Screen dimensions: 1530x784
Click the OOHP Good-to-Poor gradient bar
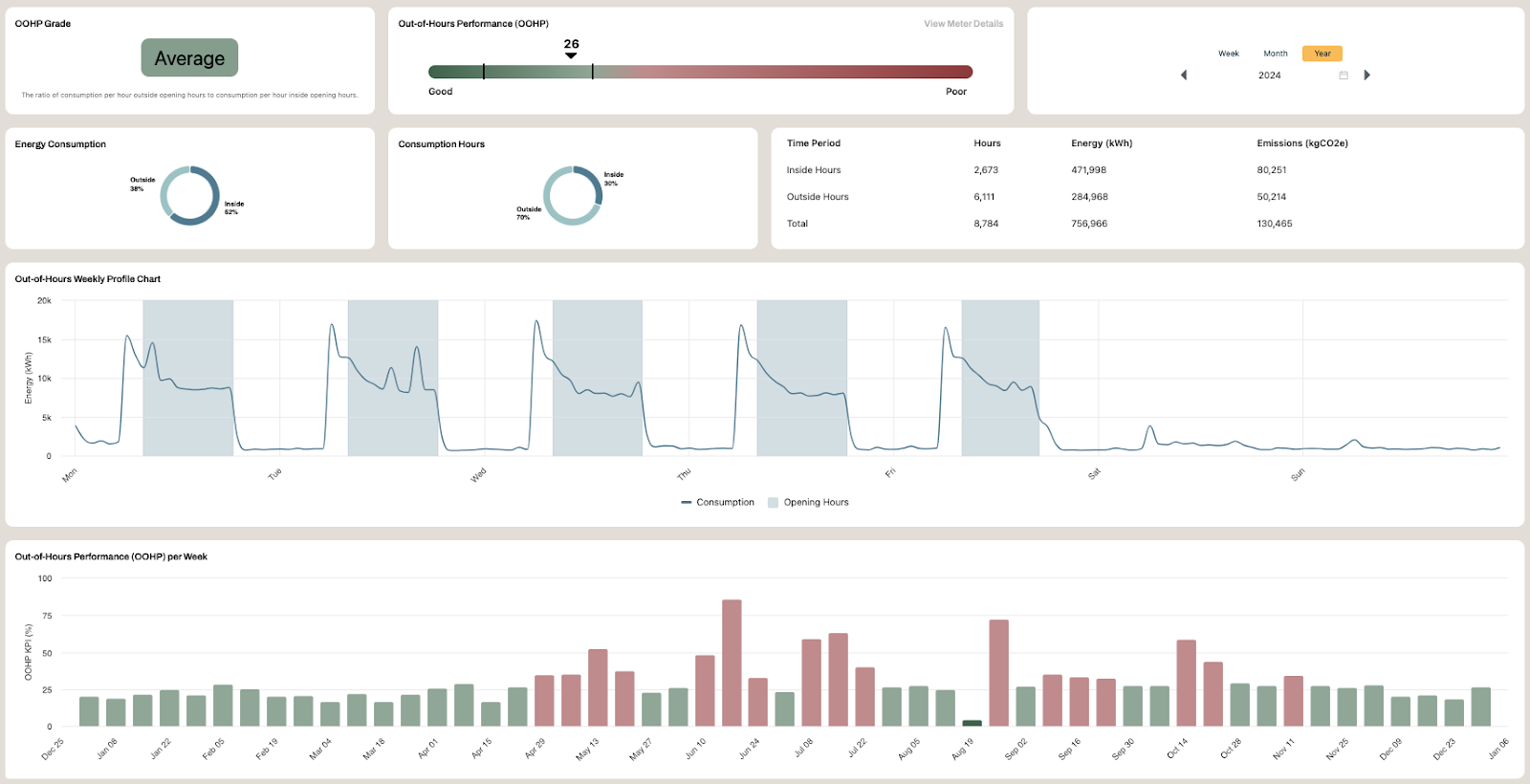(x=700, y=72)
